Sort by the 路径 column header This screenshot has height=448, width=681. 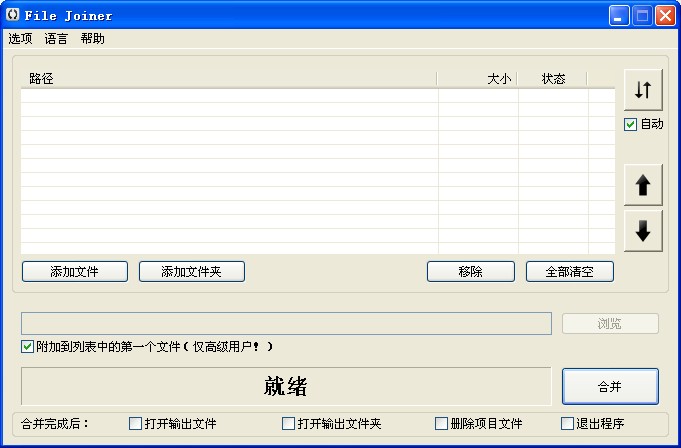coord(229,79)
